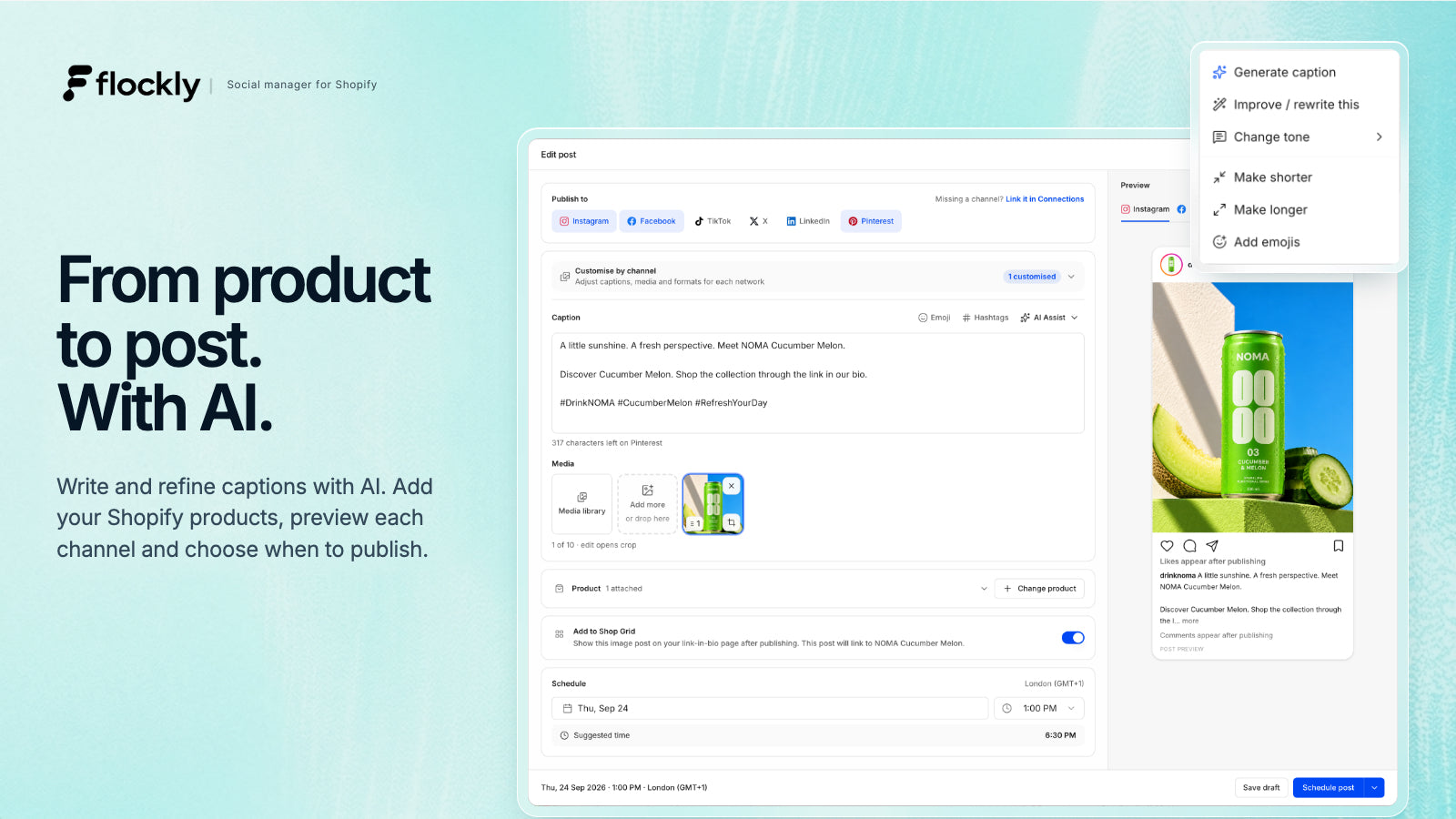Toggle Instagram publish channel
The image size is (1456, 819).
pos(584,221)
